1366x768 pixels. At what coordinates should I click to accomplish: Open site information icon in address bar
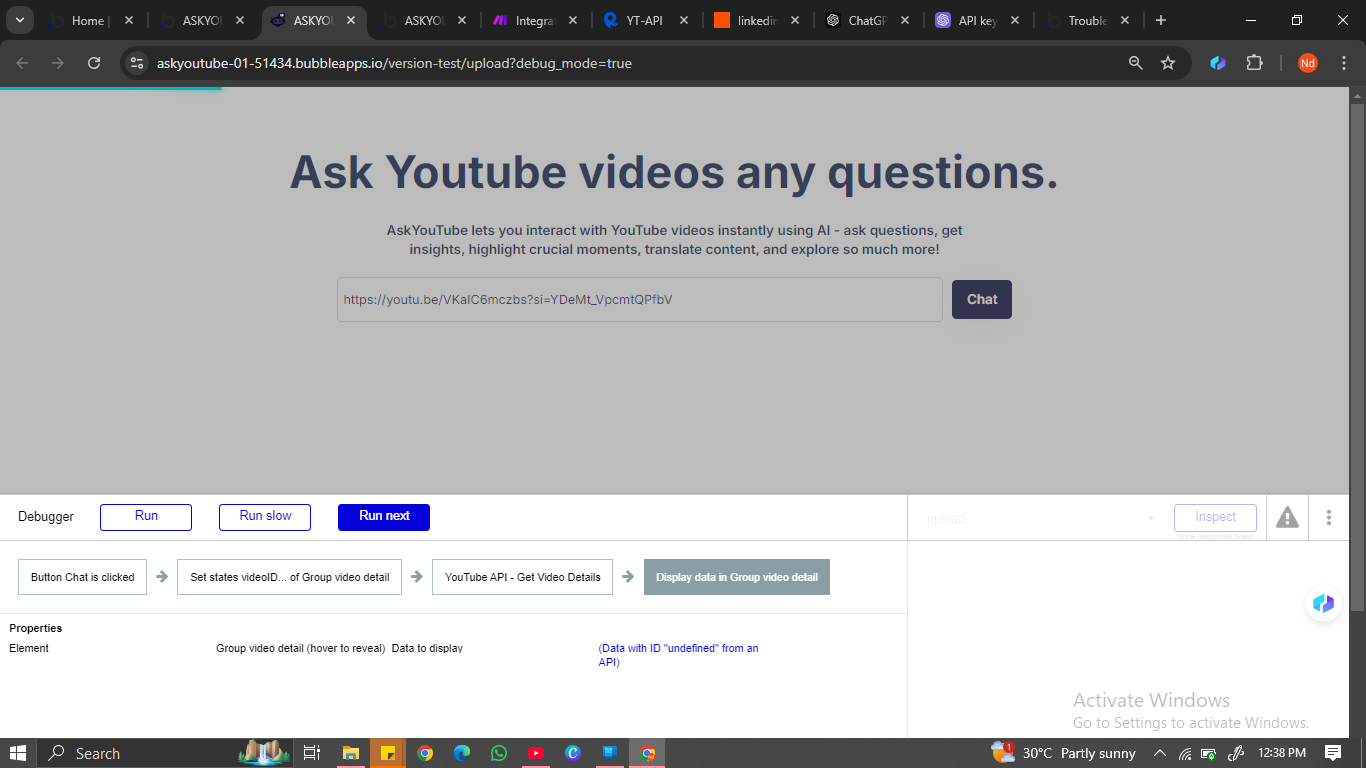(x=137, y=63)
